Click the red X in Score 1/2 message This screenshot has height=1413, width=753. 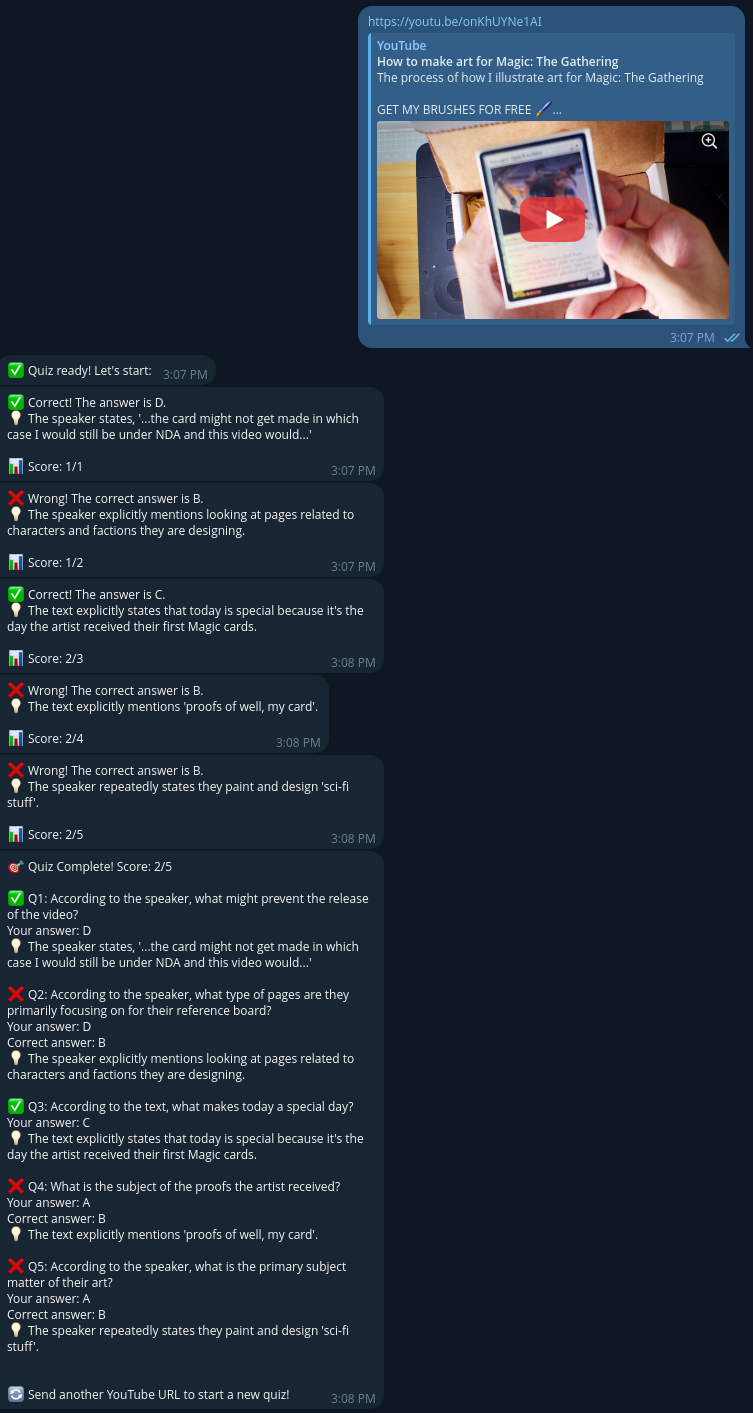[15, 498]
